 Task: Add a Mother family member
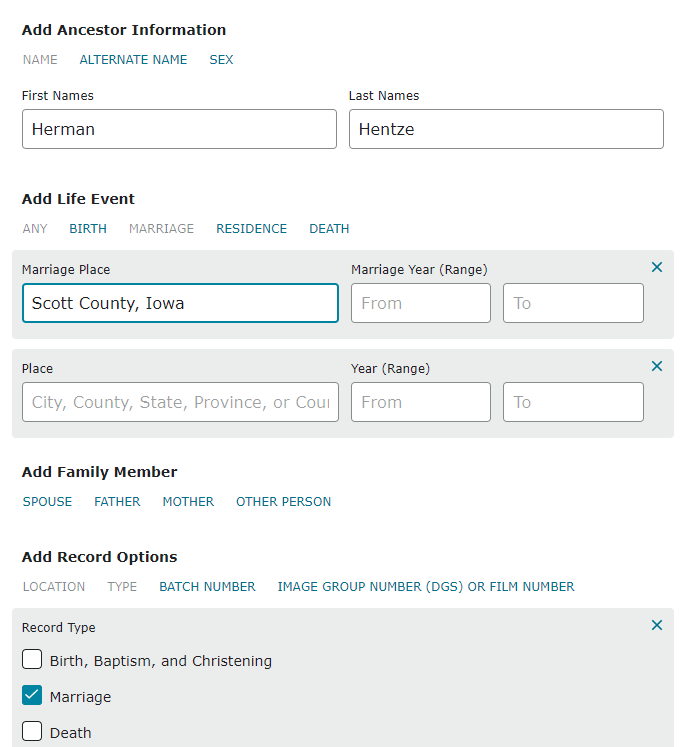click(188, 502)
